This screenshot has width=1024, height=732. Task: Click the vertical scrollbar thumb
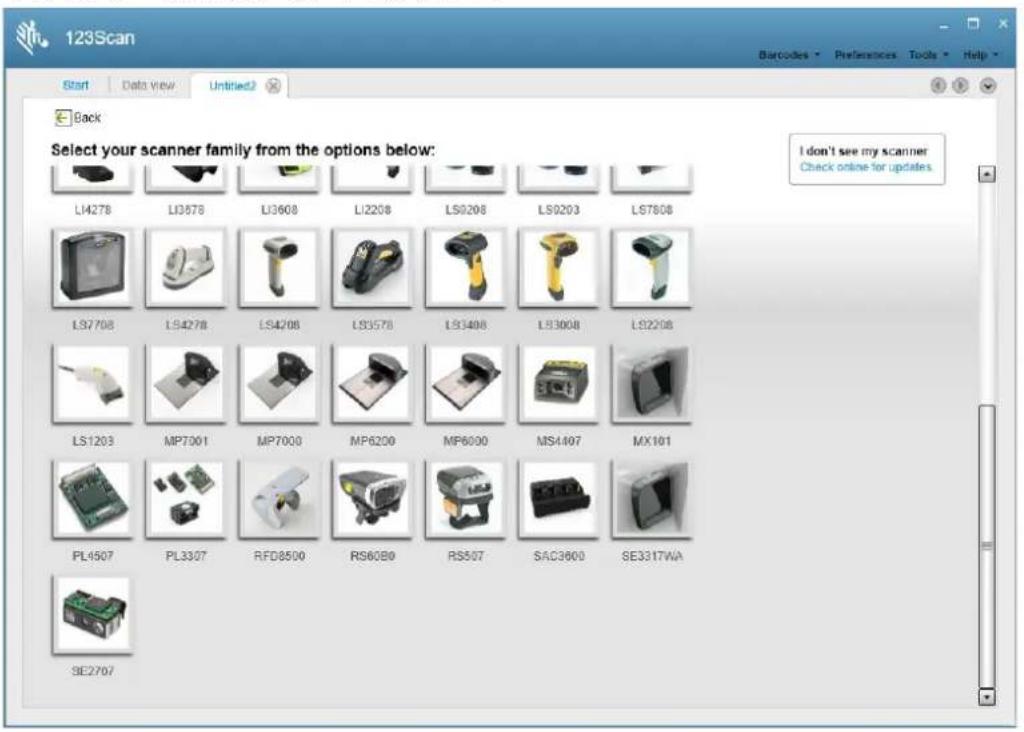tap(987, 545)
